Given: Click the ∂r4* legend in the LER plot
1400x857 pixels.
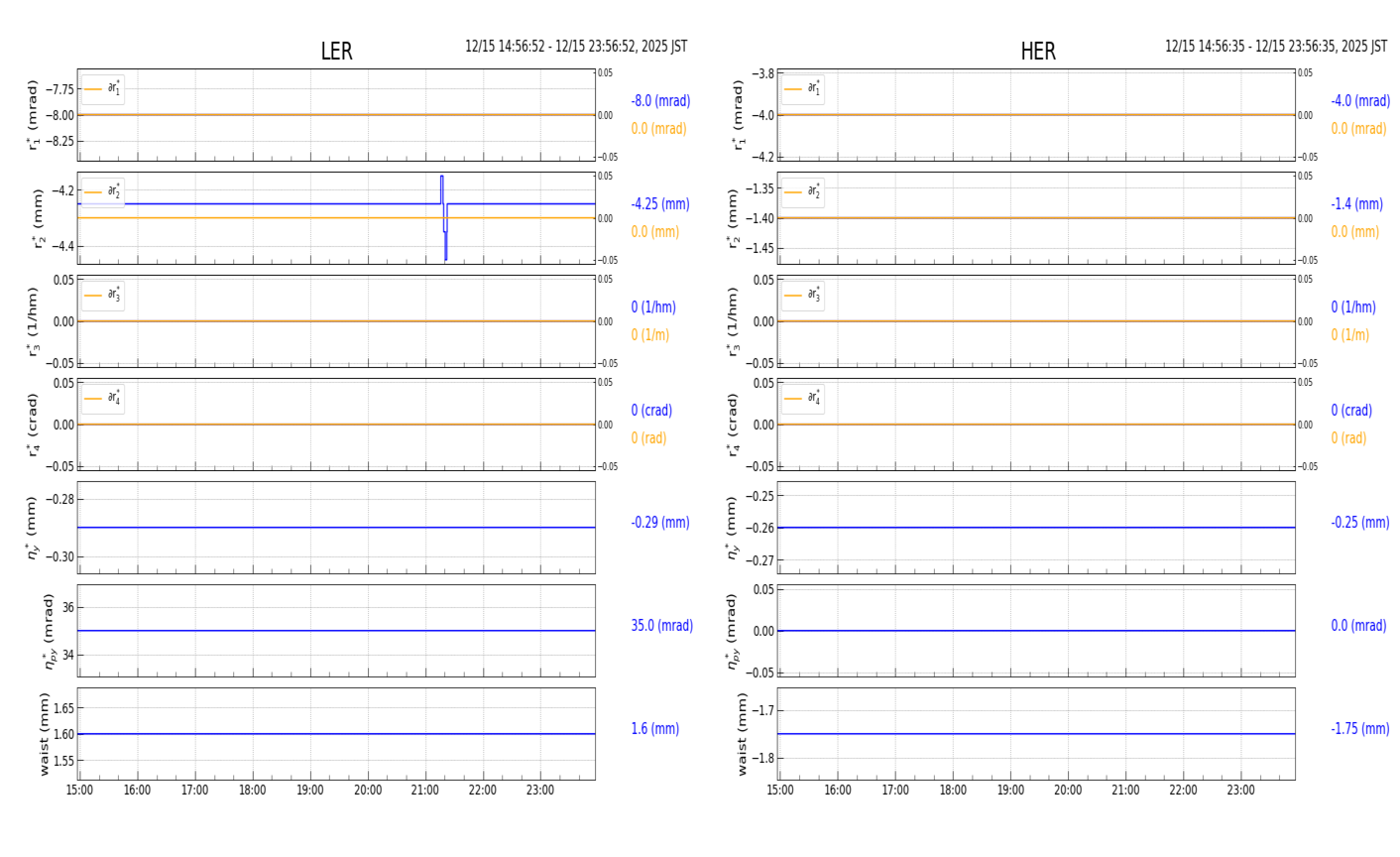Looking at the screenshot, I should [x=103, y=399].
